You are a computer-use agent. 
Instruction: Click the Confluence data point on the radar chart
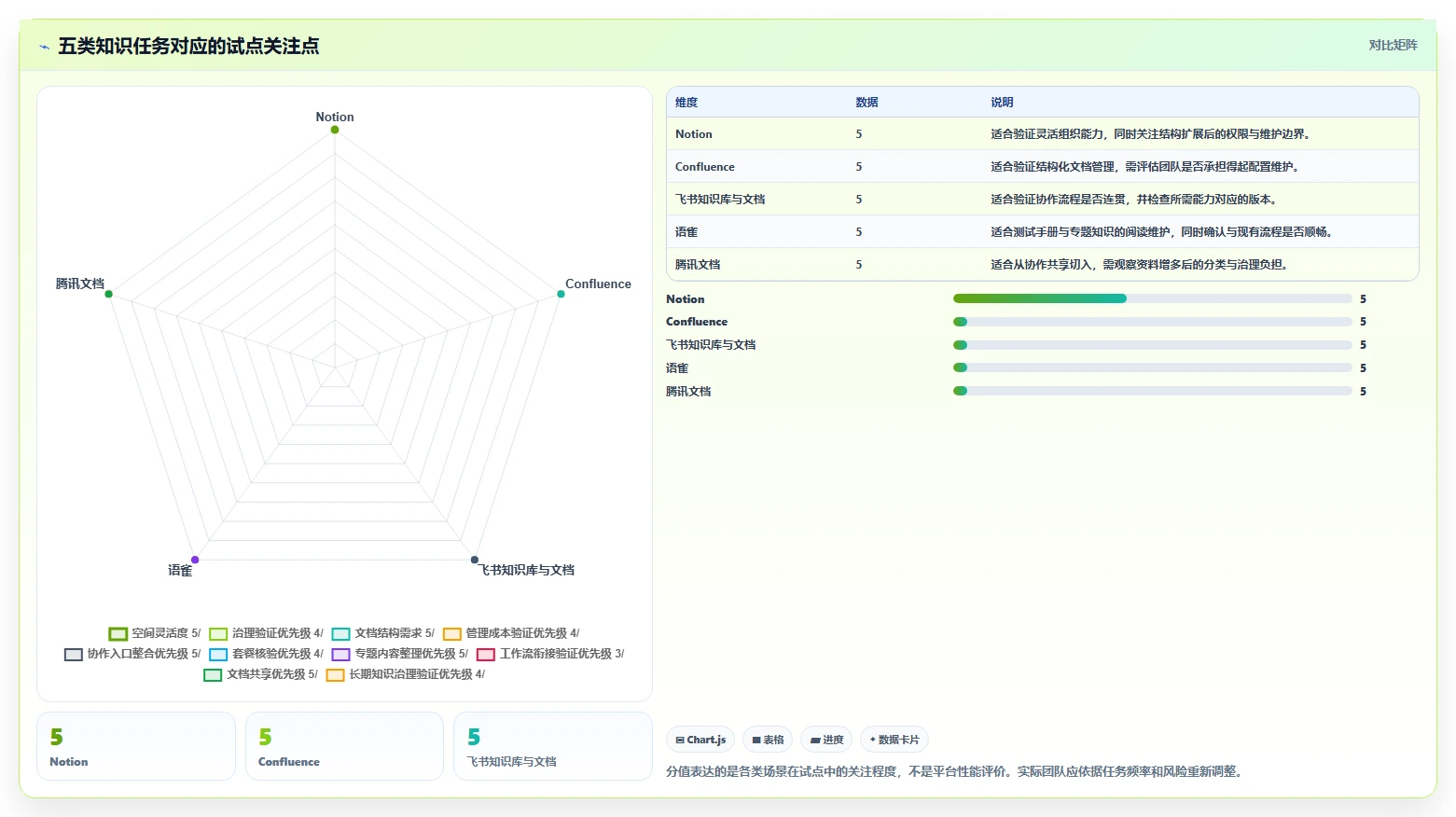click(561, 294)
